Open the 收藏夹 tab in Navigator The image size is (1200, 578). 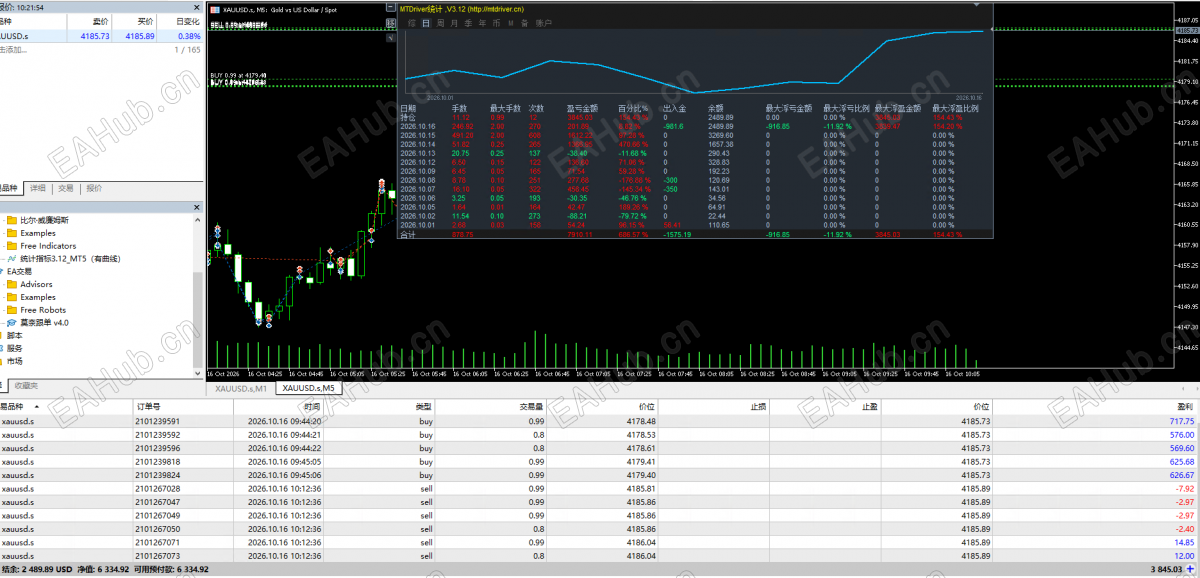pyautogui.click(x=26, y=385)
